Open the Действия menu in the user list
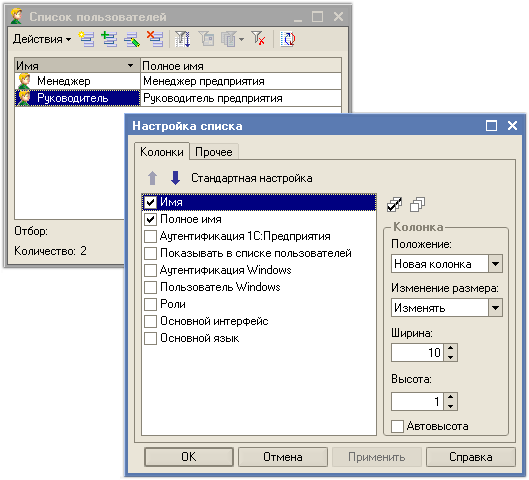Viewport: 529px width, 480px height. [x=42, y=39]
